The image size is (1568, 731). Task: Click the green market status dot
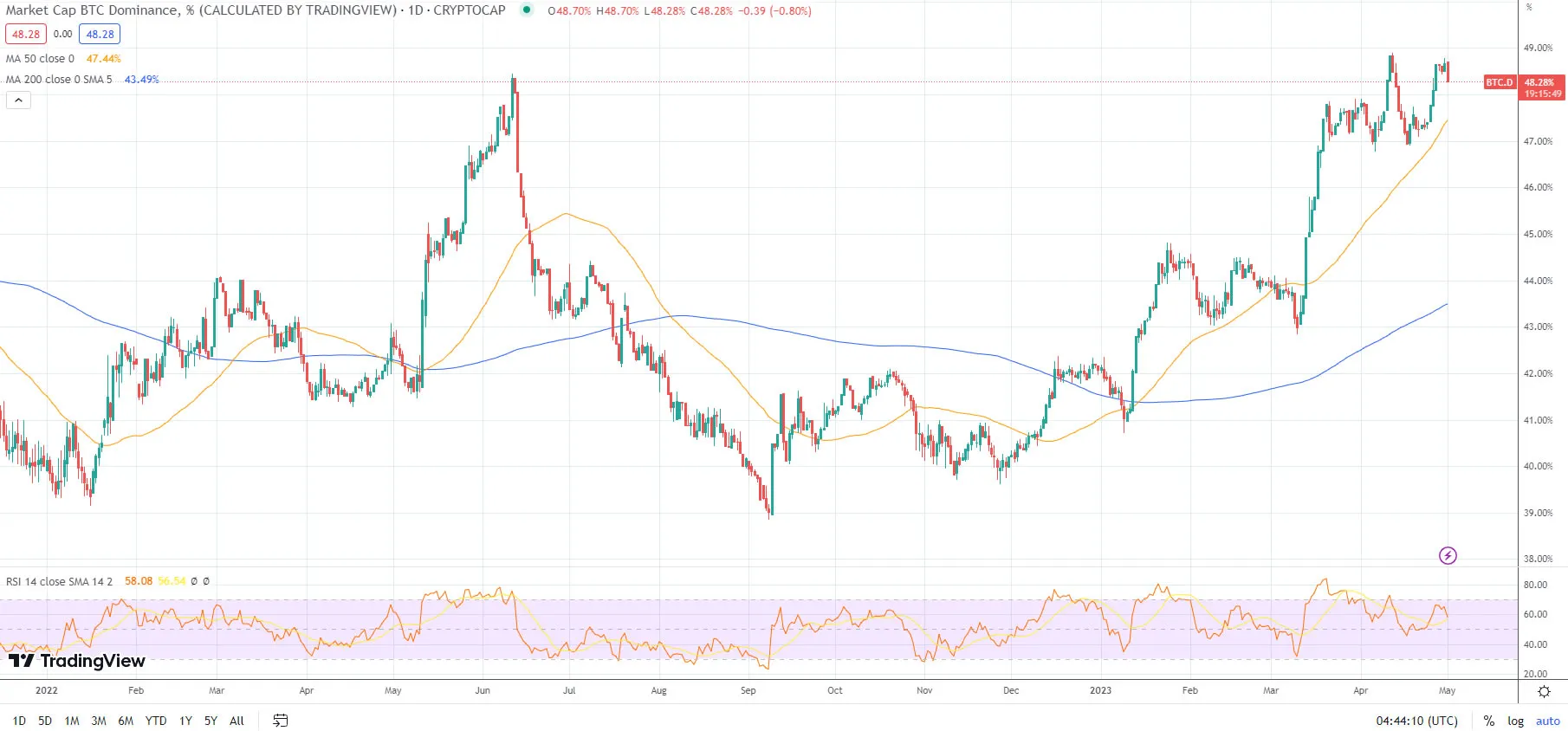[x=526, y=10]
